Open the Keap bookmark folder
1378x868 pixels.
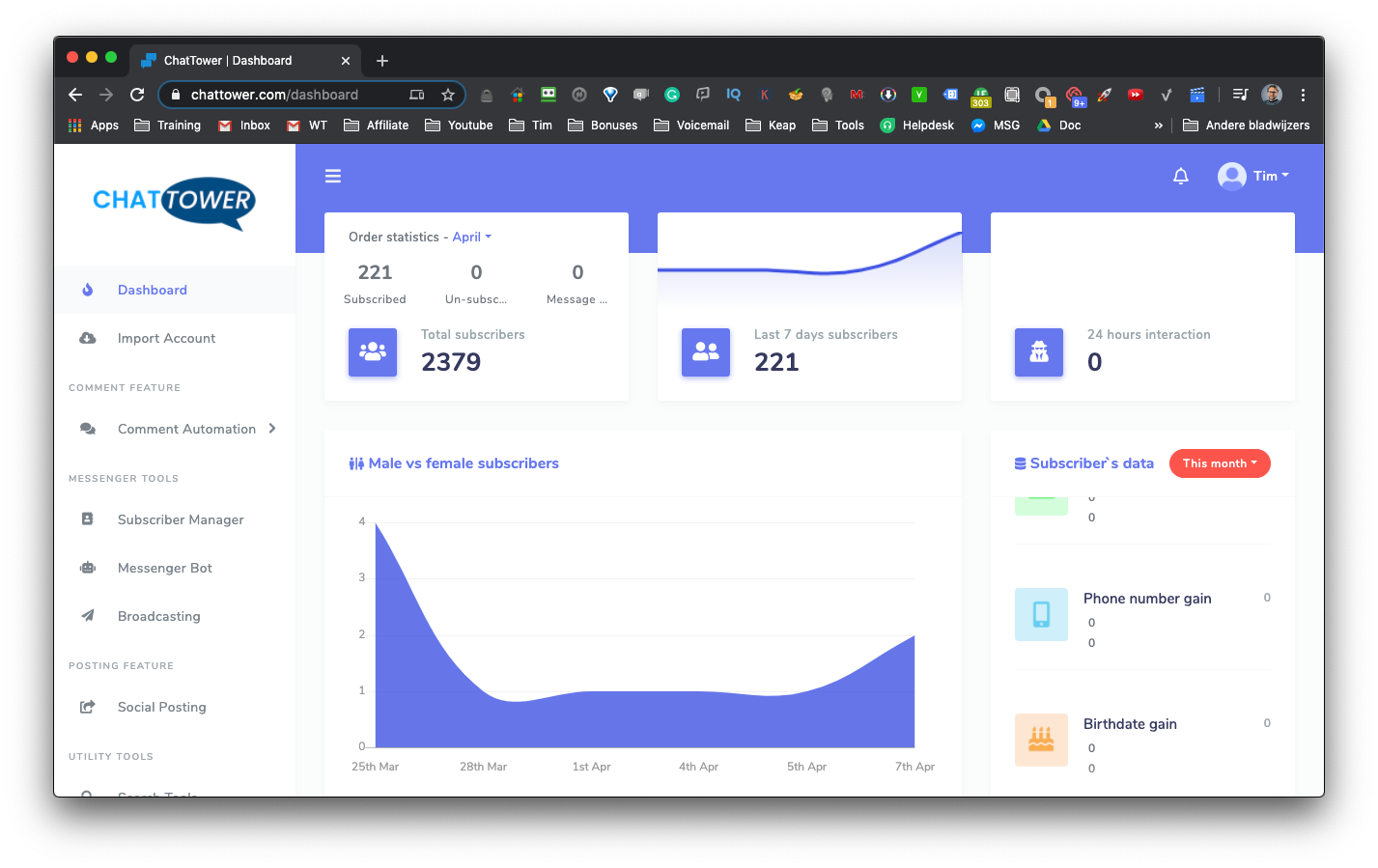[x=771, y=126]
